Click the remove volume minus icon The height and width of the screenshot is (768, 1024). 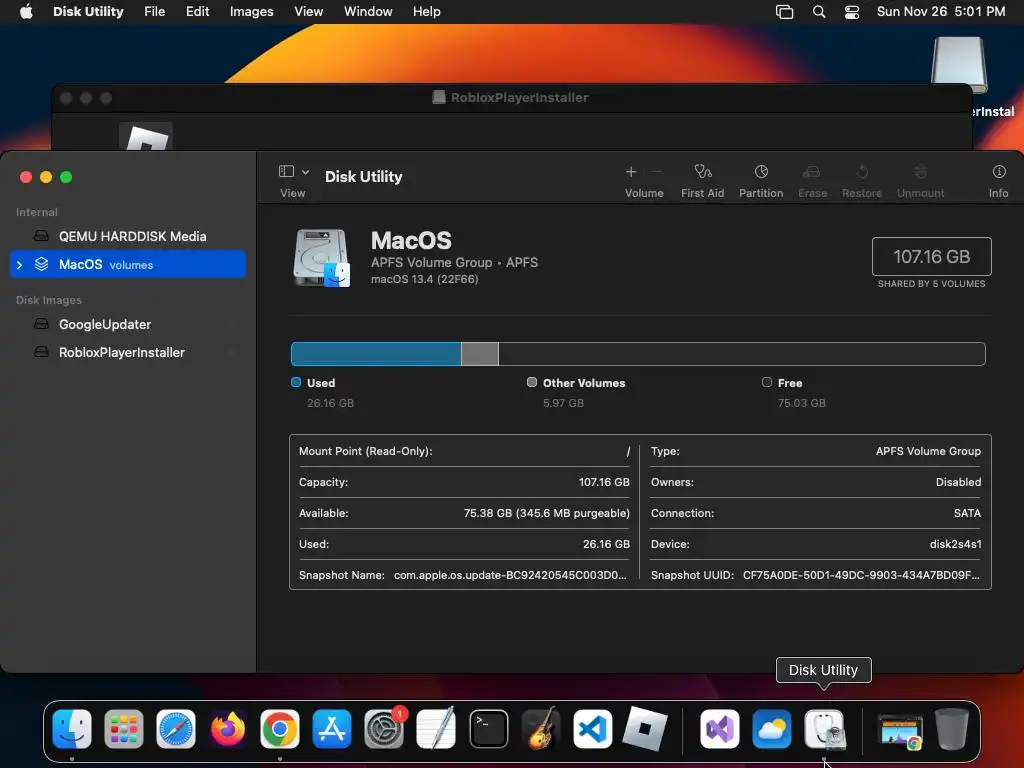pos(657,172)
